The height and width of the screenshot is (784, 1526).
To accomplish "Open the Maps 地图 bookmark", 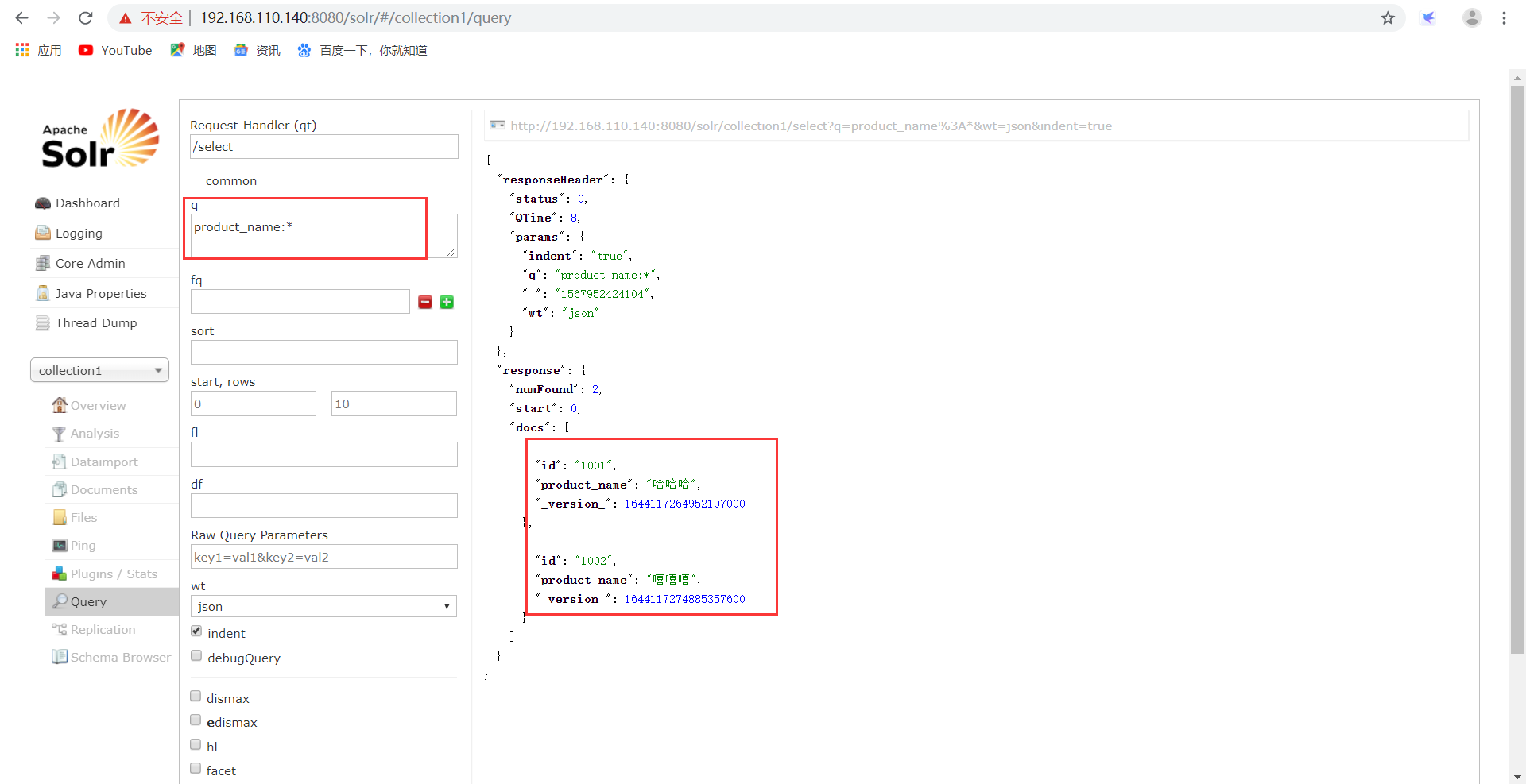I will (x=193, y=50).
